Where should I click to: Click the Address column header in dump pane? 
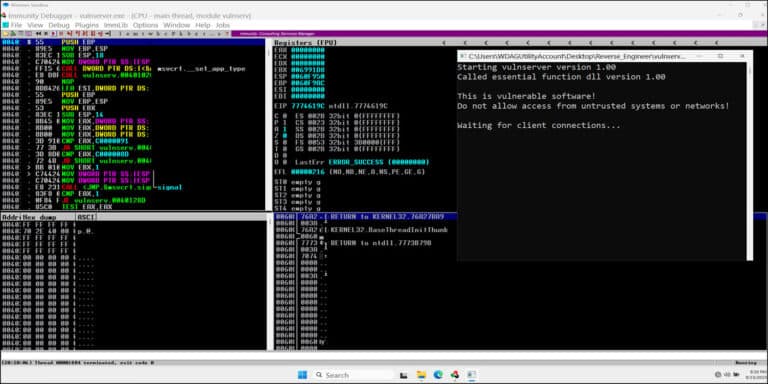(x=12, y=217)
